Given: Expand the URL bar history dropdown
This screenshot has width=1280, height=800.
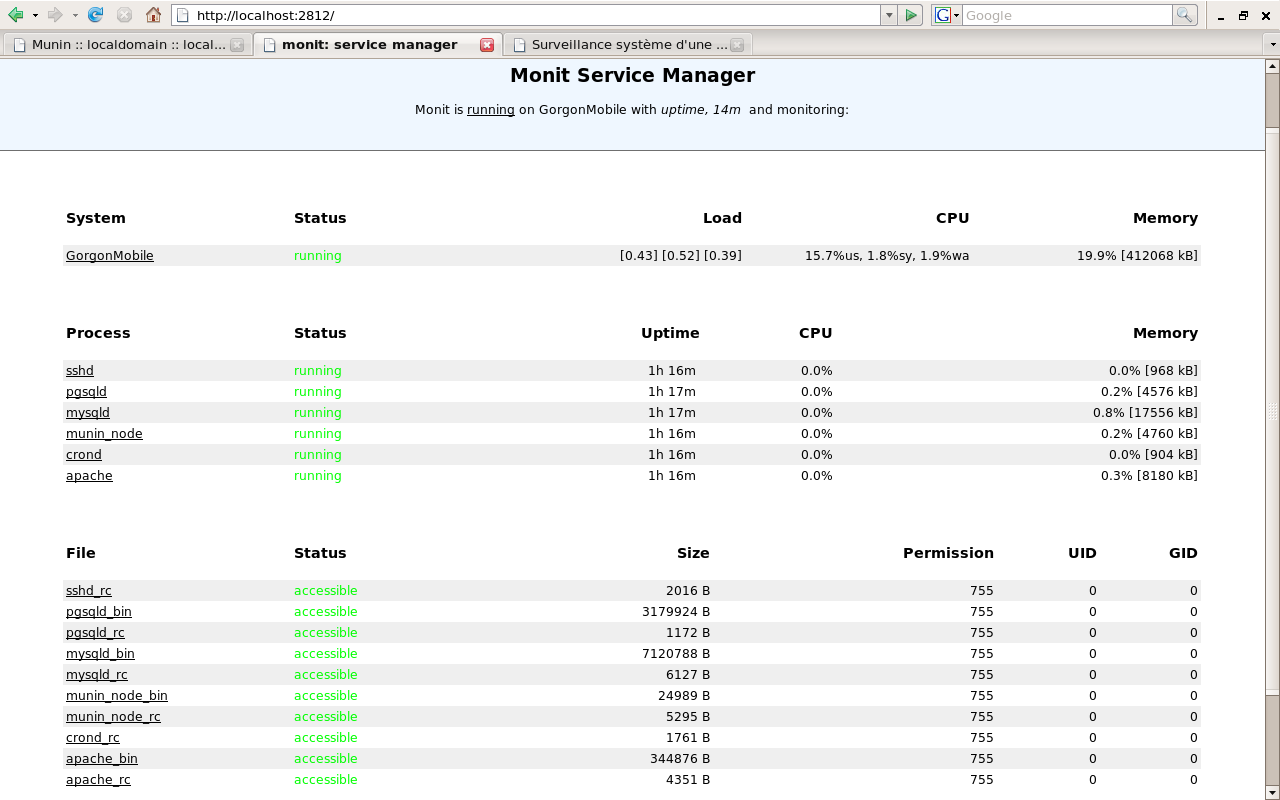Looking at the screenshot, I should click(x=888, y=15).
